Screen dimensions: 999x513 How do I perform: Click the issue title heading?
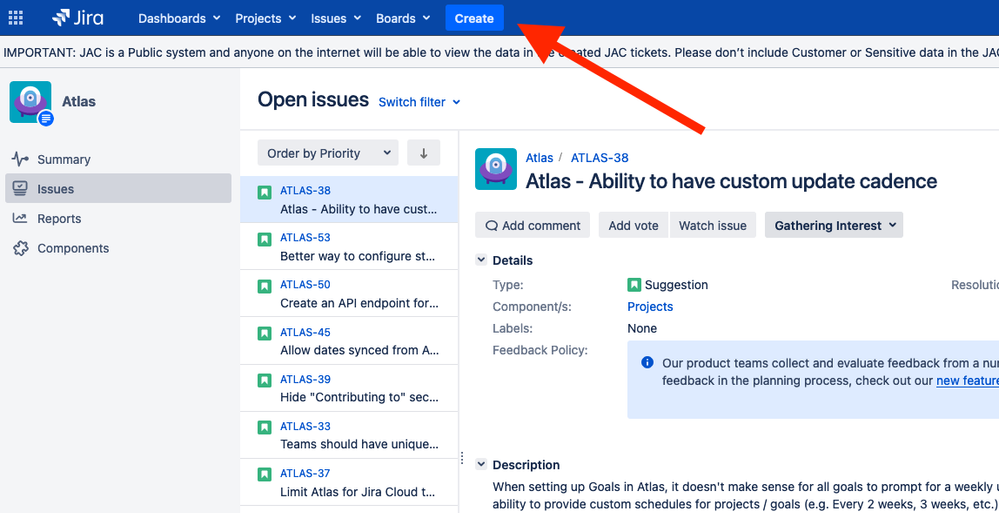[x=731, y=182]
